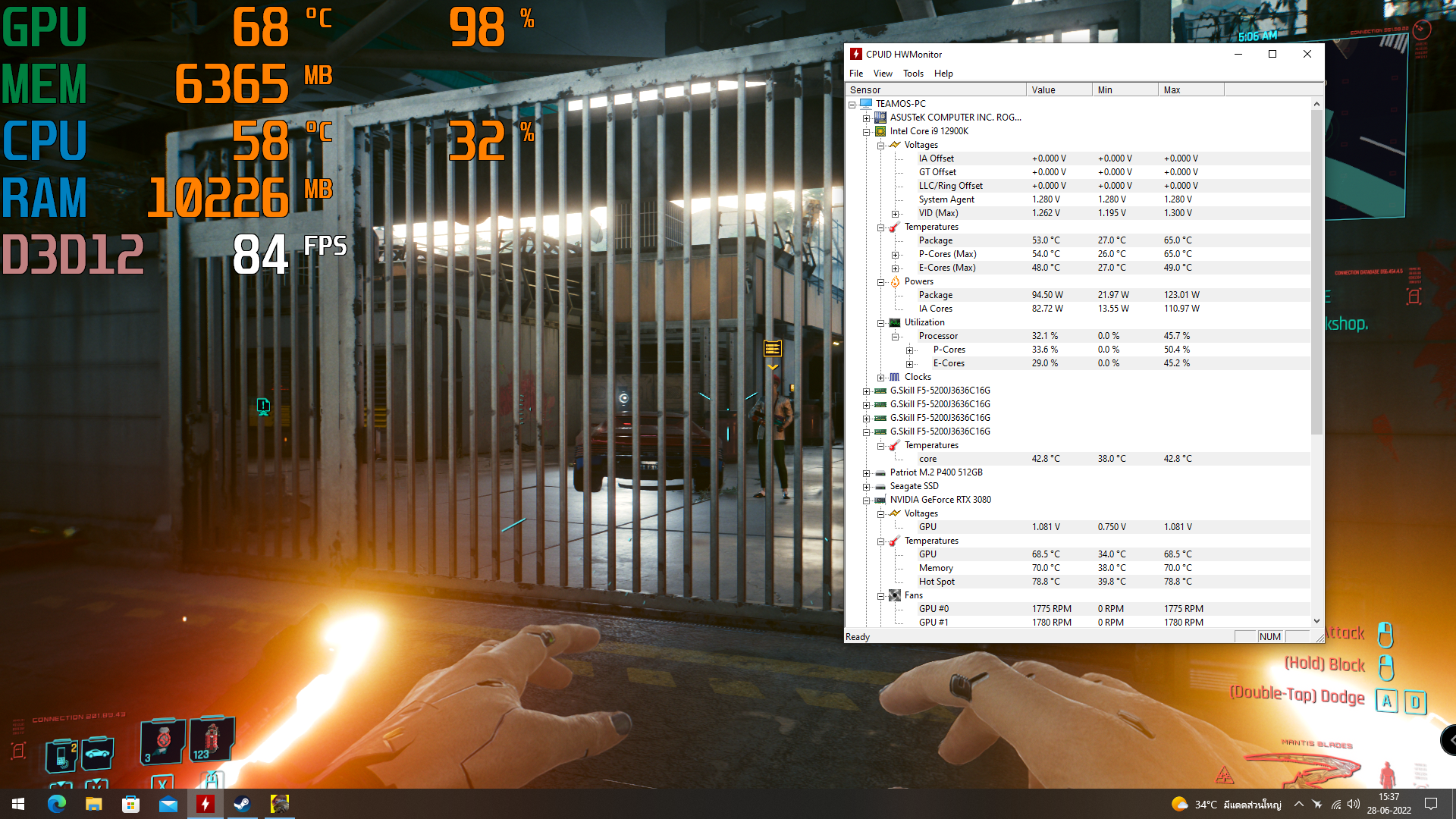This screenshot has height=819, width=1456.
Task: Launch Microsoft Edge from the taskbar
Action: (x=56, y=804)
